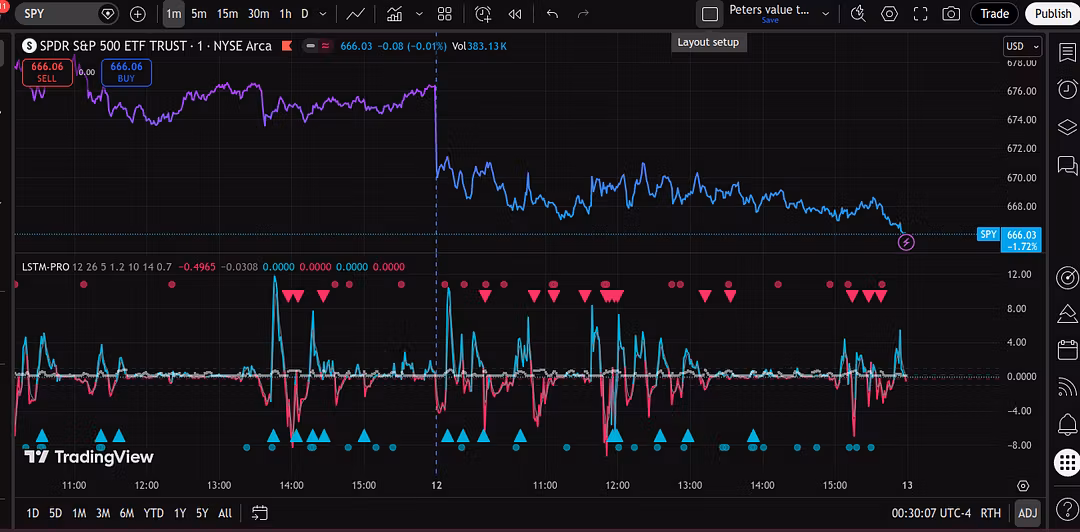Open the go-to-date calendar icon
Screen dimensions: 1080x532
pos(260,513)
